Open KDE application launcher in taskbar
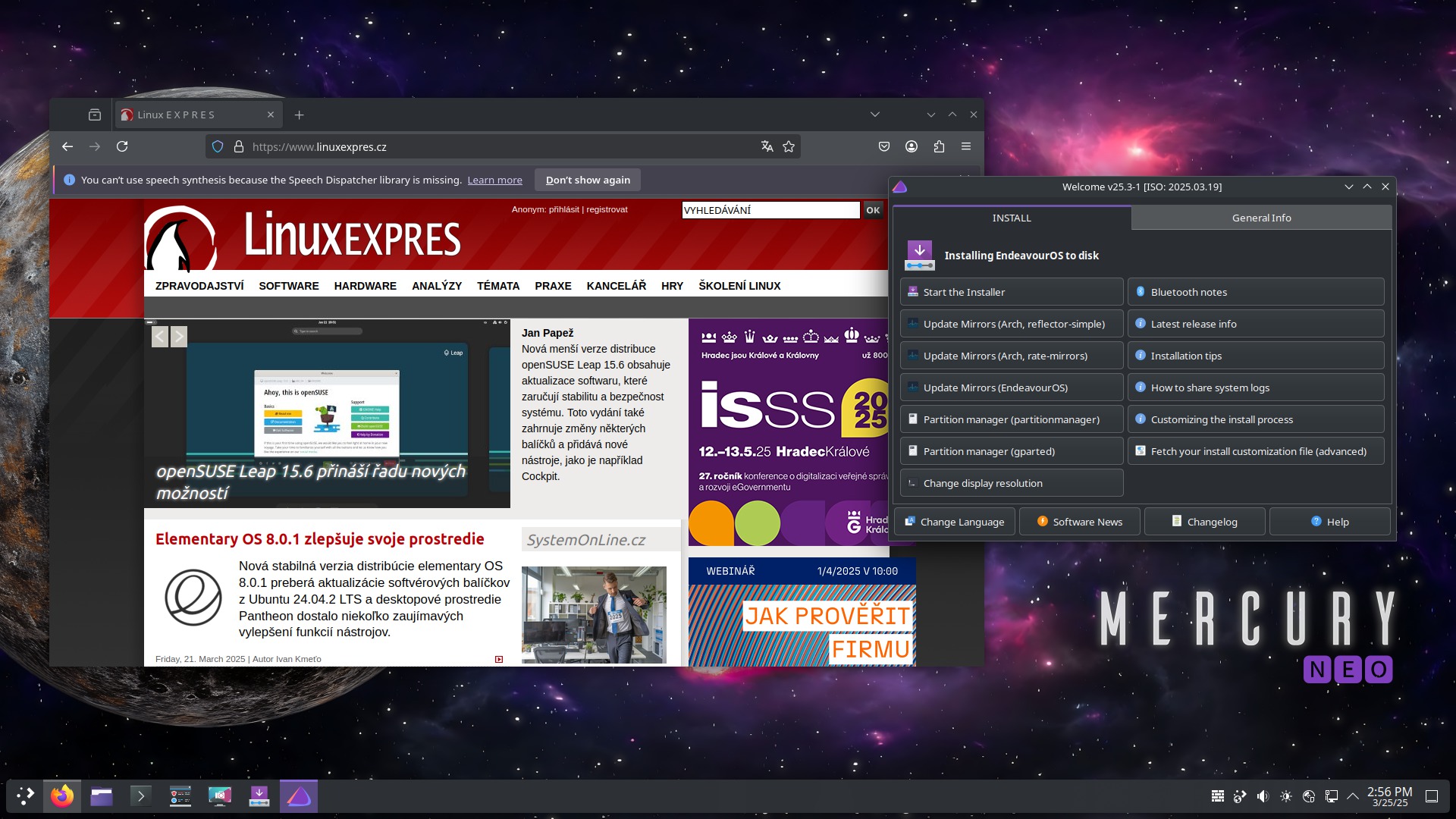The height and width of the screenshot is (819, 1456). point(26,795)
